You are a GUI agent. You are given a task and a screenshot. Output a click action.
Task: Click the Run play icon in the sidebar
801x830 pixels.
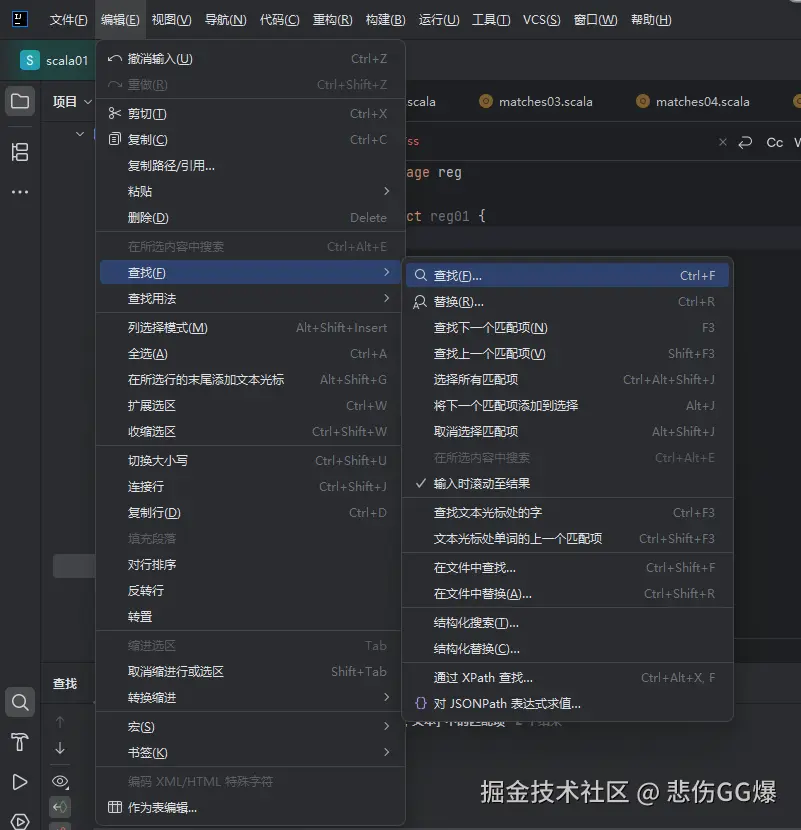tap(20, 782)
